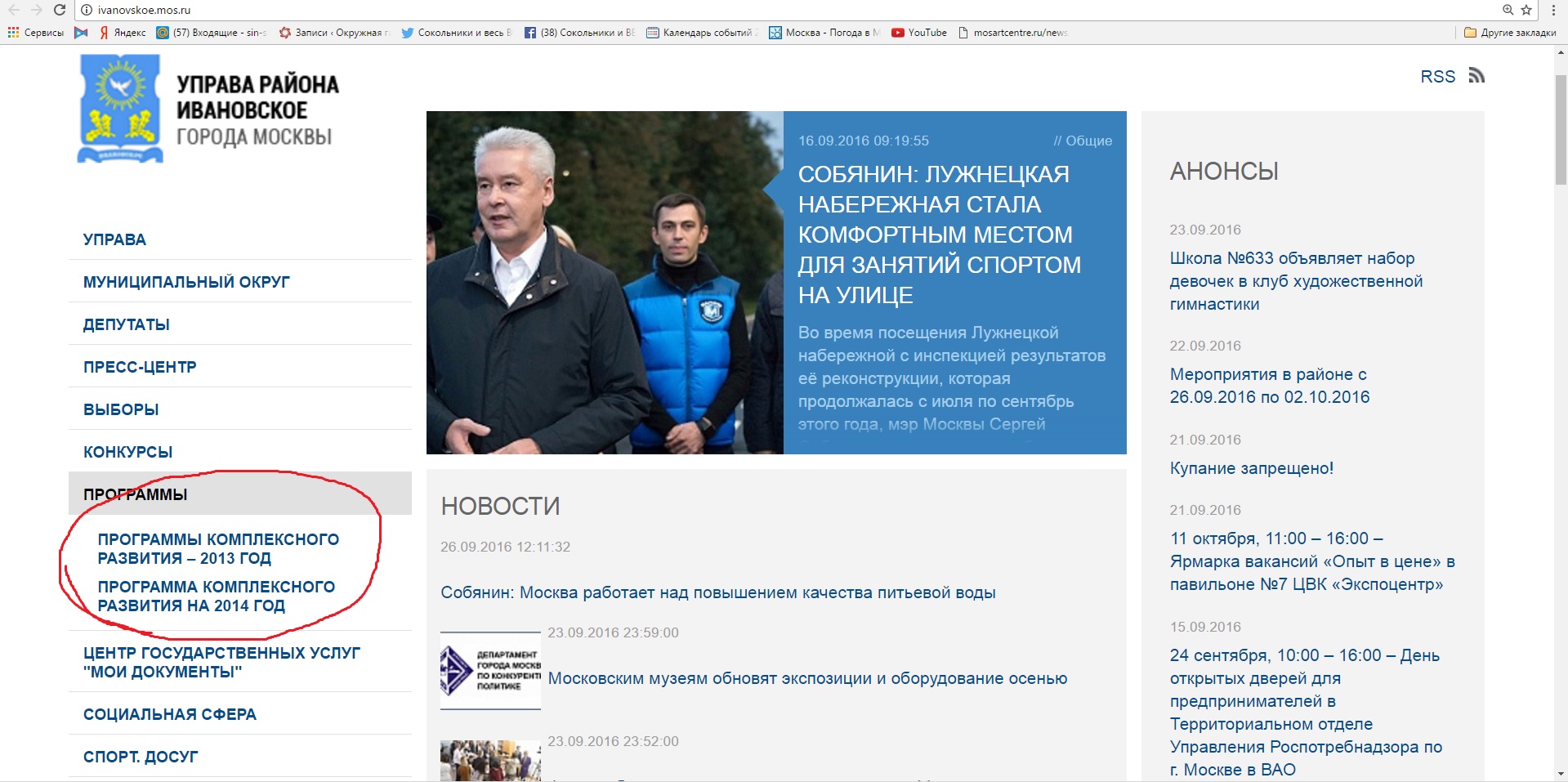Collapse the ПРОГРАММЫ menu section
Screen dimensions: 1568x782
click(x=240, y=494)
